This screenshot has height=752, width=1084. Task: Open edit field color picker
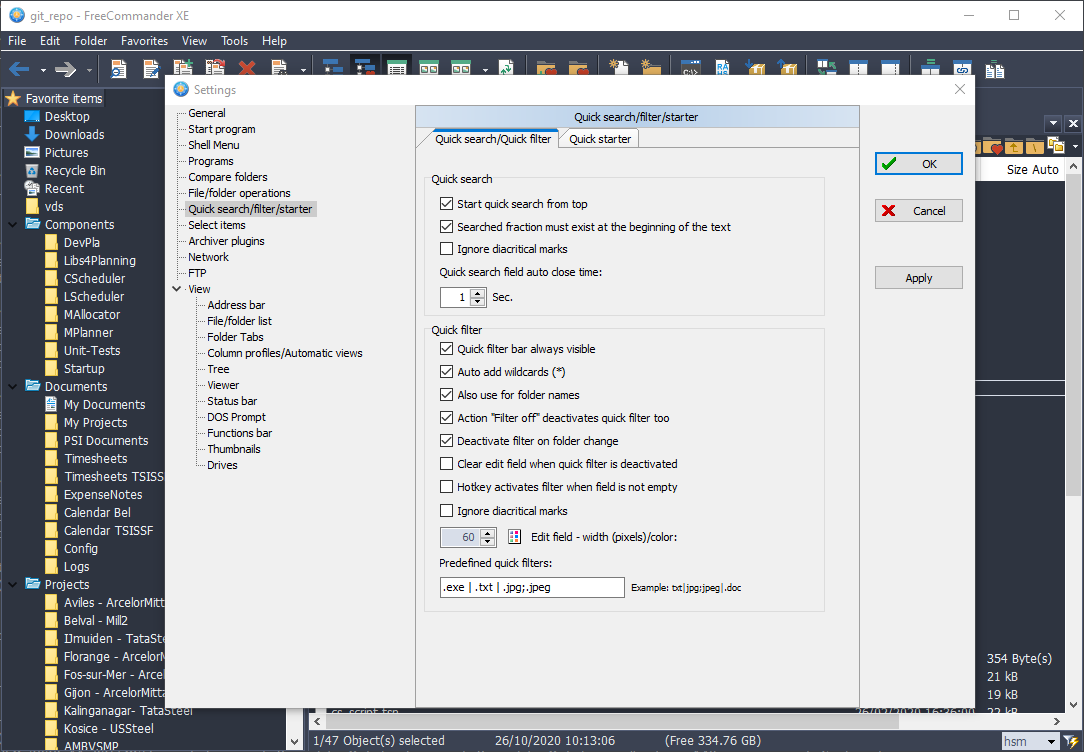pyautogui.click(x=514, y=537)
